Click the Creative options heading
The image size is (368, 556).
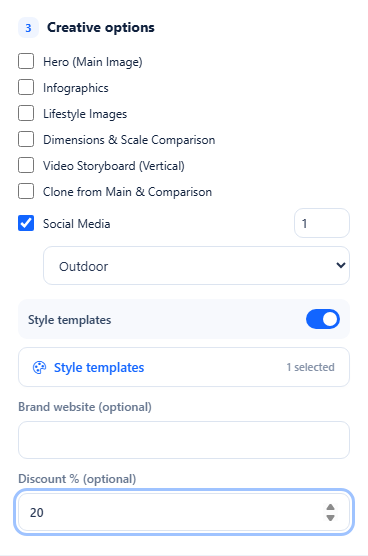coord(101,28)
